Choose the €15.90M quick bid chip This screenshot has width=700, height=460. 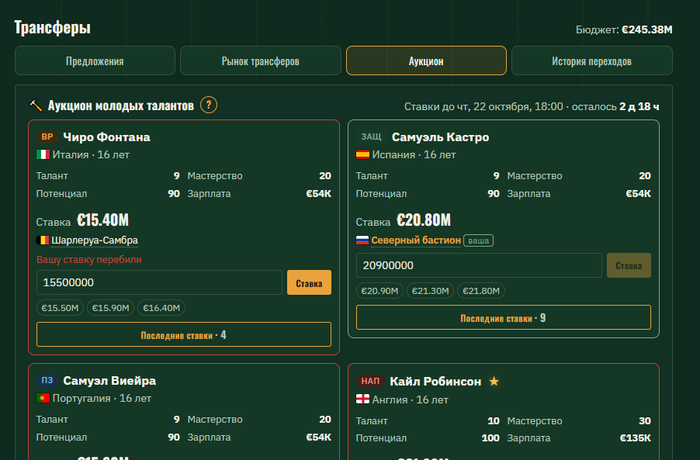111,308
